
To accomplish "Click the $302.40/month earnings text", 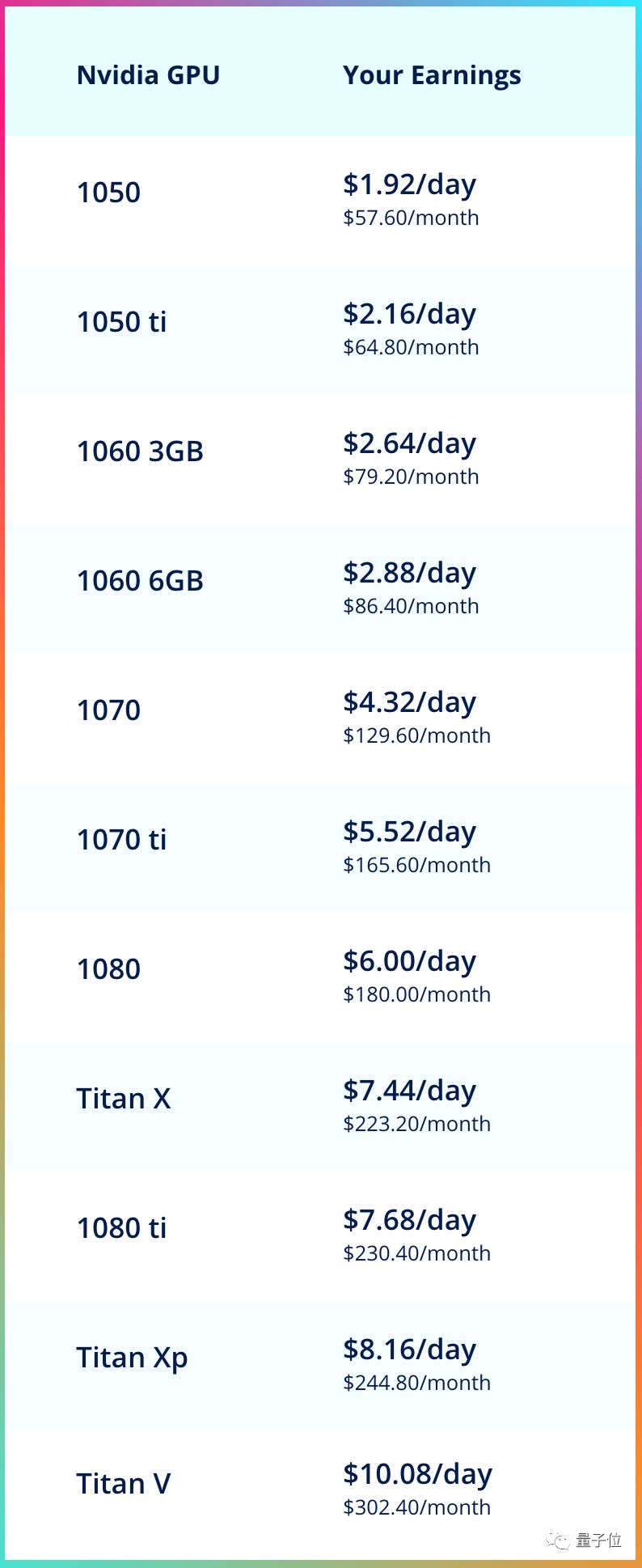I will (x=416, y=1507).
